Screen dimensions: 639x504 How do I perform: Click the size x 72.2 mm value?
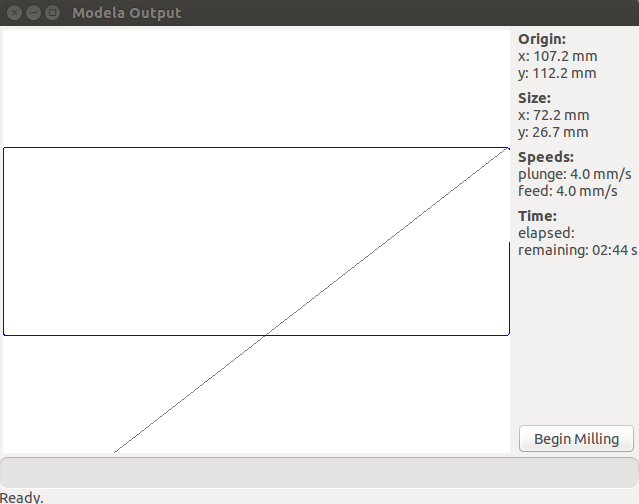(553, 115)
